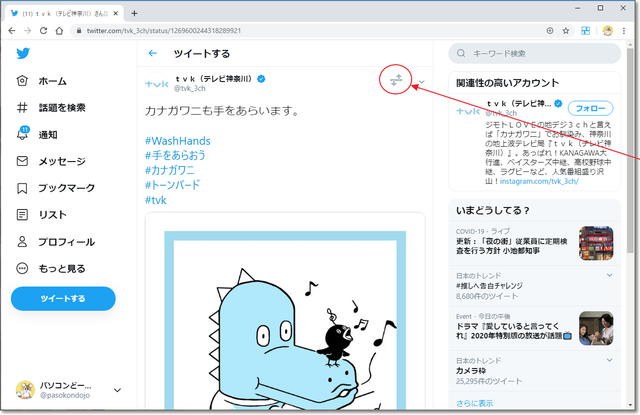This screenshot has width=640, height=415.
Task: Click さらに表示 show more link
Action: [x=476, y=403]
